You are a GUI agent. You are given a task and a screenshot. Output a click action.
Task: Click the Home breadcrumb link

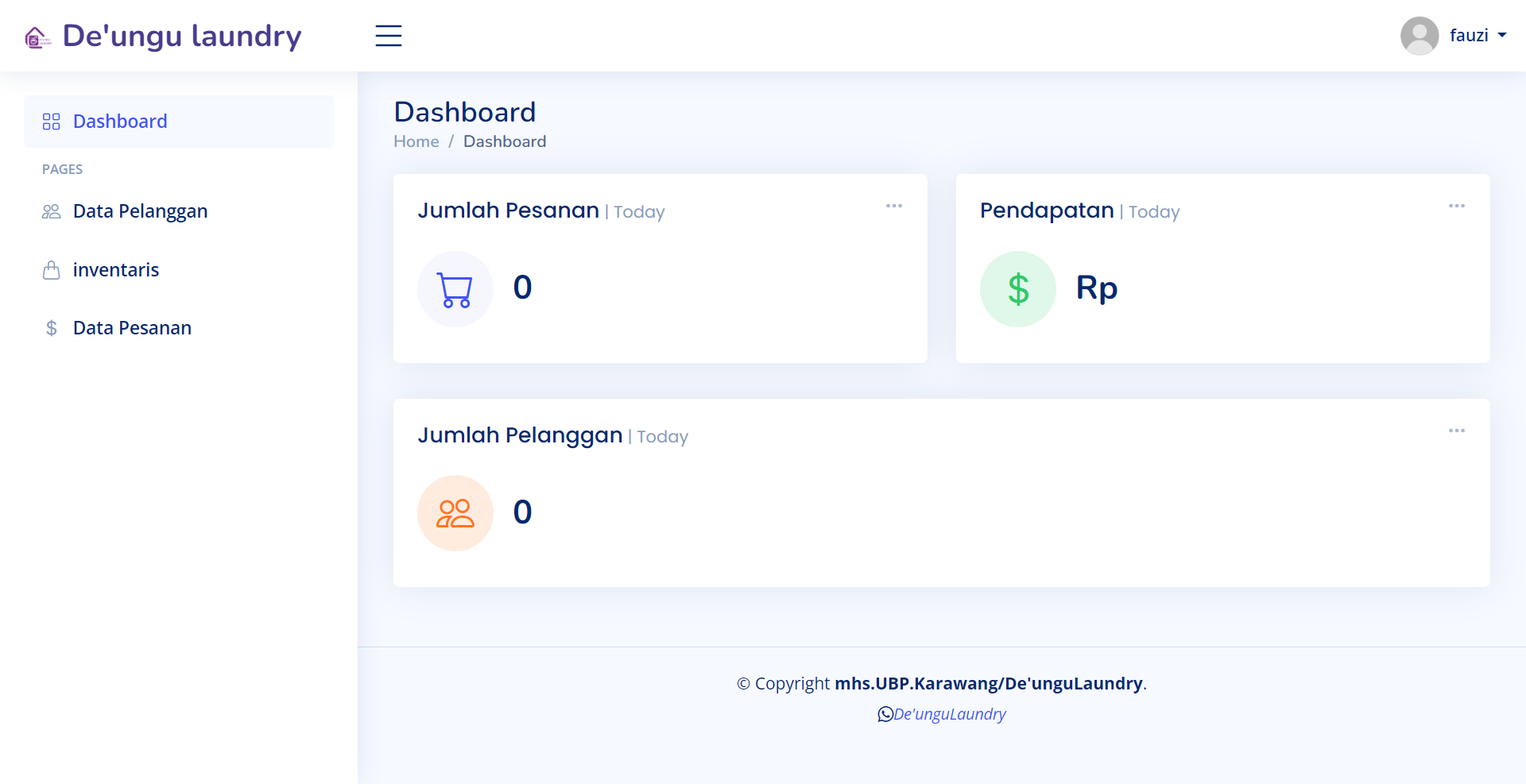tap(416, 141)
